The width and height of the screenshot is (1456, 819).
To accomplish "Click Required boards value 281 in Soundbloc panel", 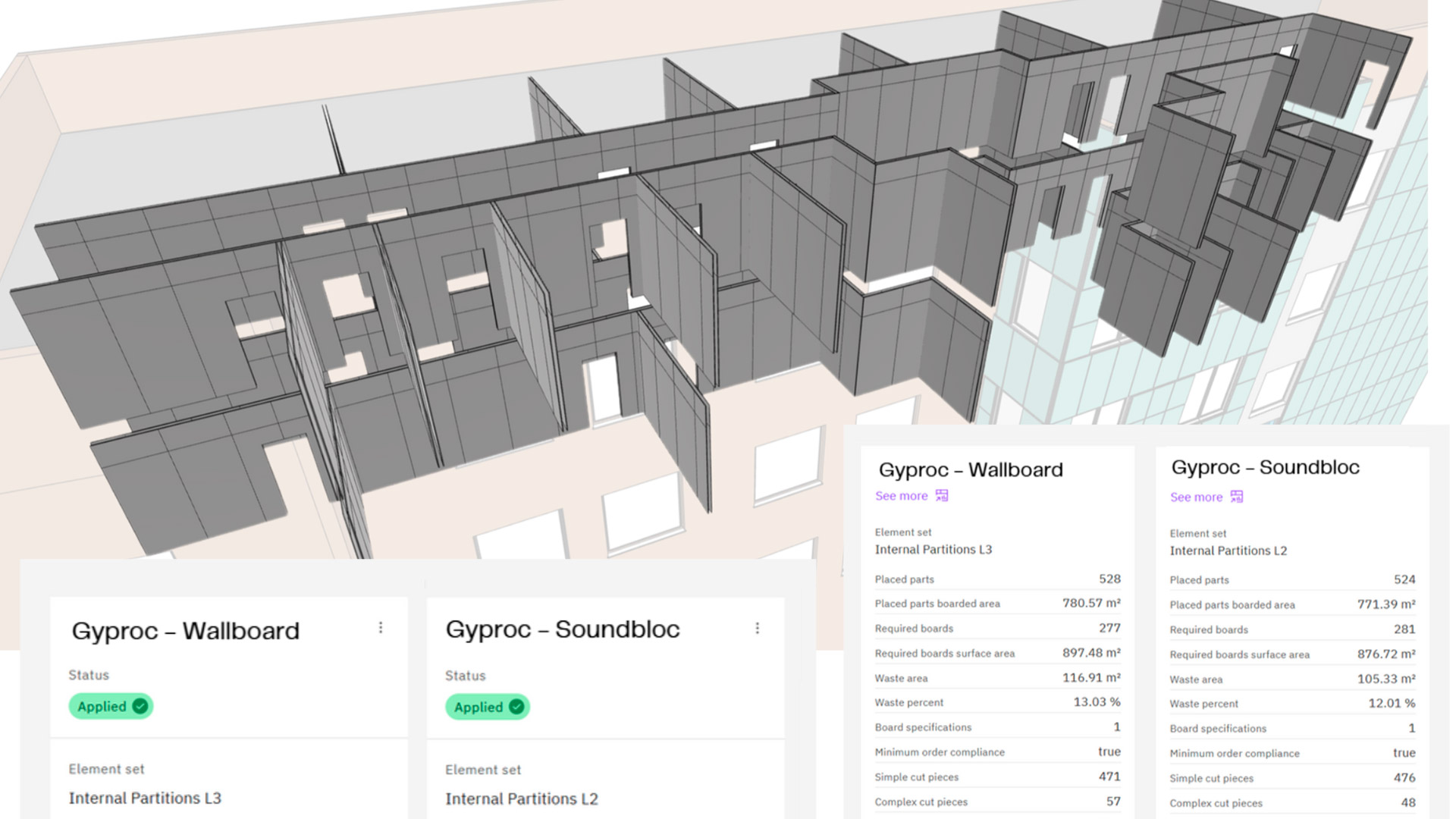I will (1404, 629).
